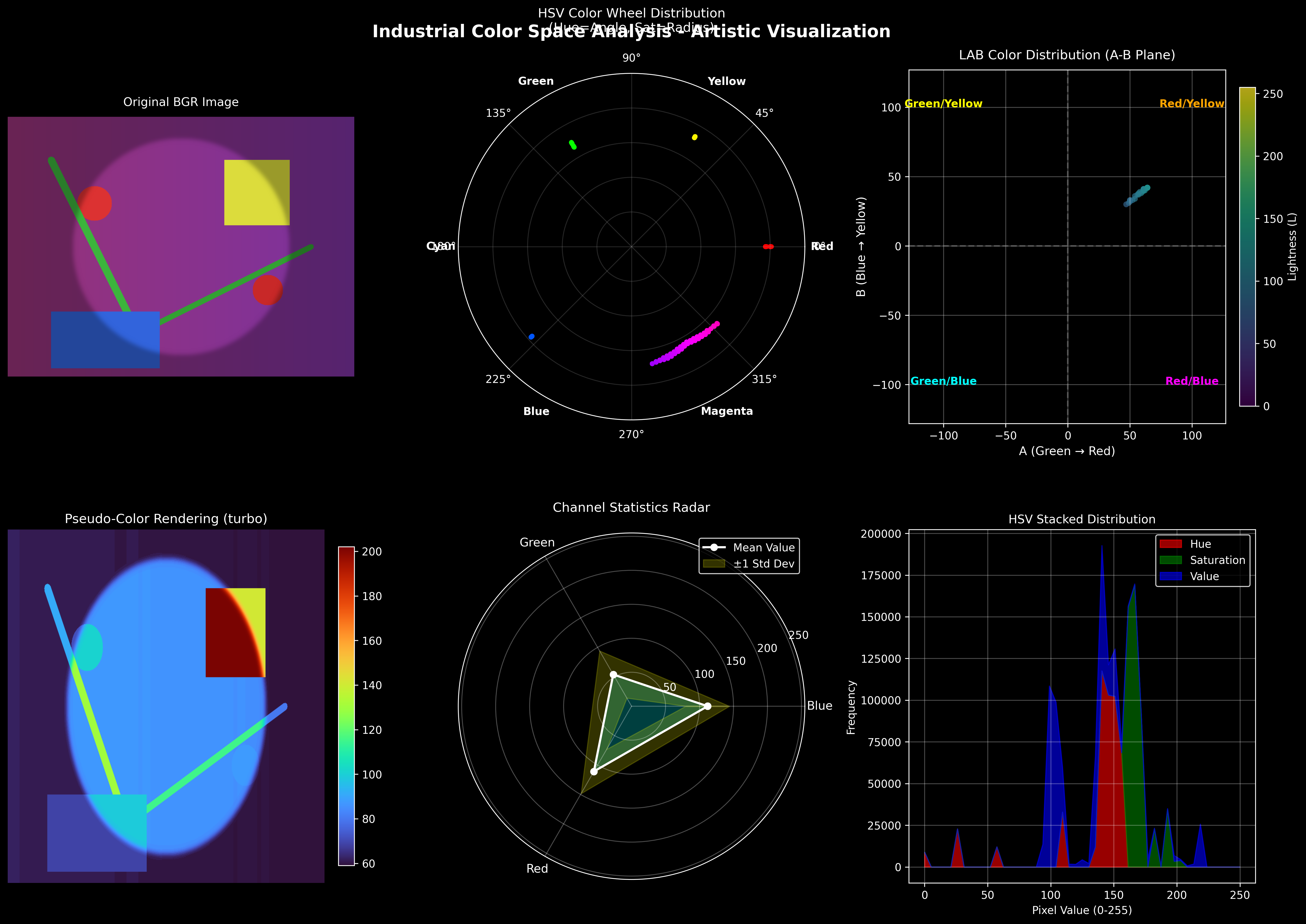1306x924 pixels.
Task: Click the green points on the HSV wheel
Action: coord(573,145)
